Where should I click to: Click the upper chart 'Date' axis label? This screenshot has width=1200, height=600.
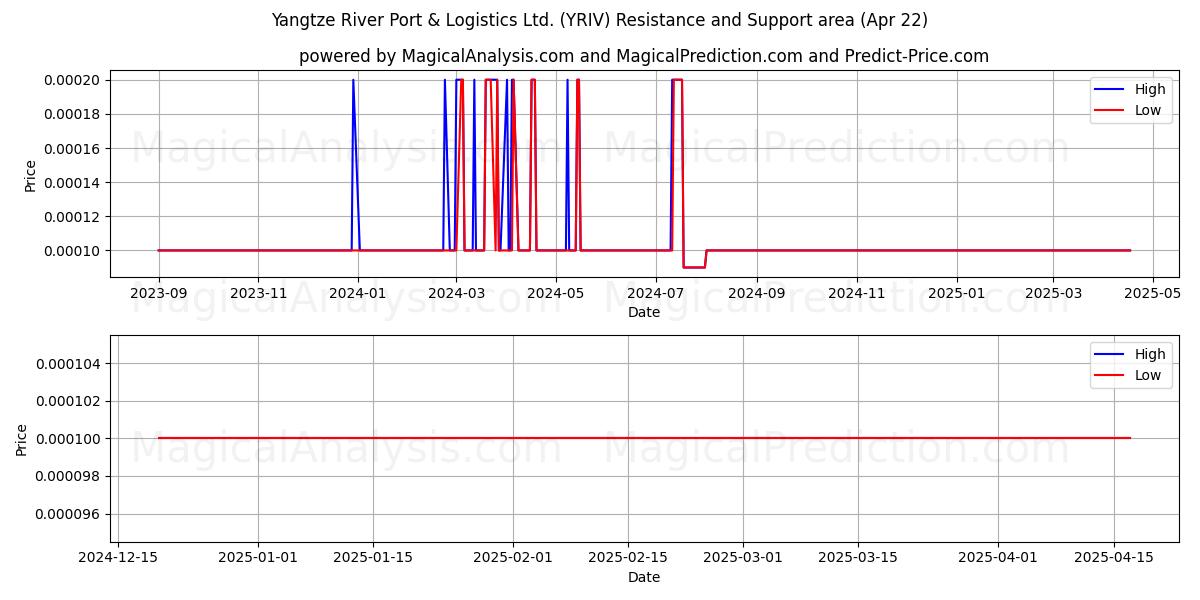(x=644, y=312)
